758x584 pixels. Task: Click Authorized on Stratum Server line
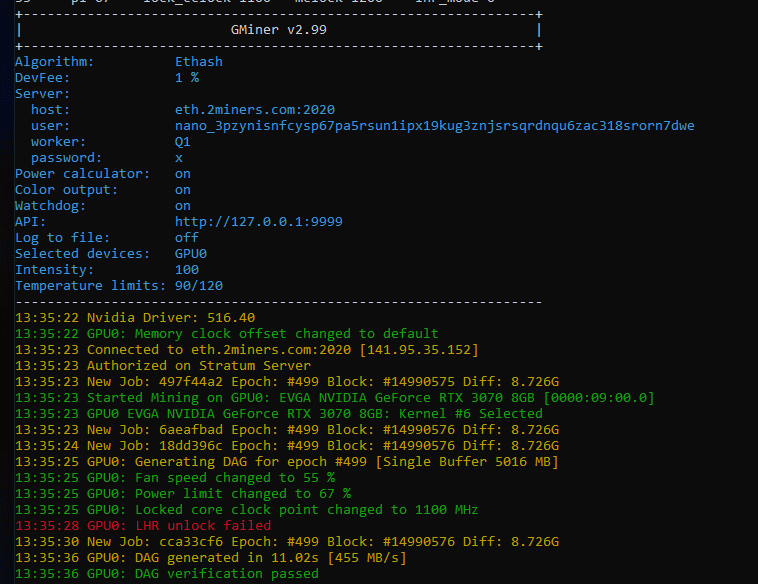pos(163,365)
